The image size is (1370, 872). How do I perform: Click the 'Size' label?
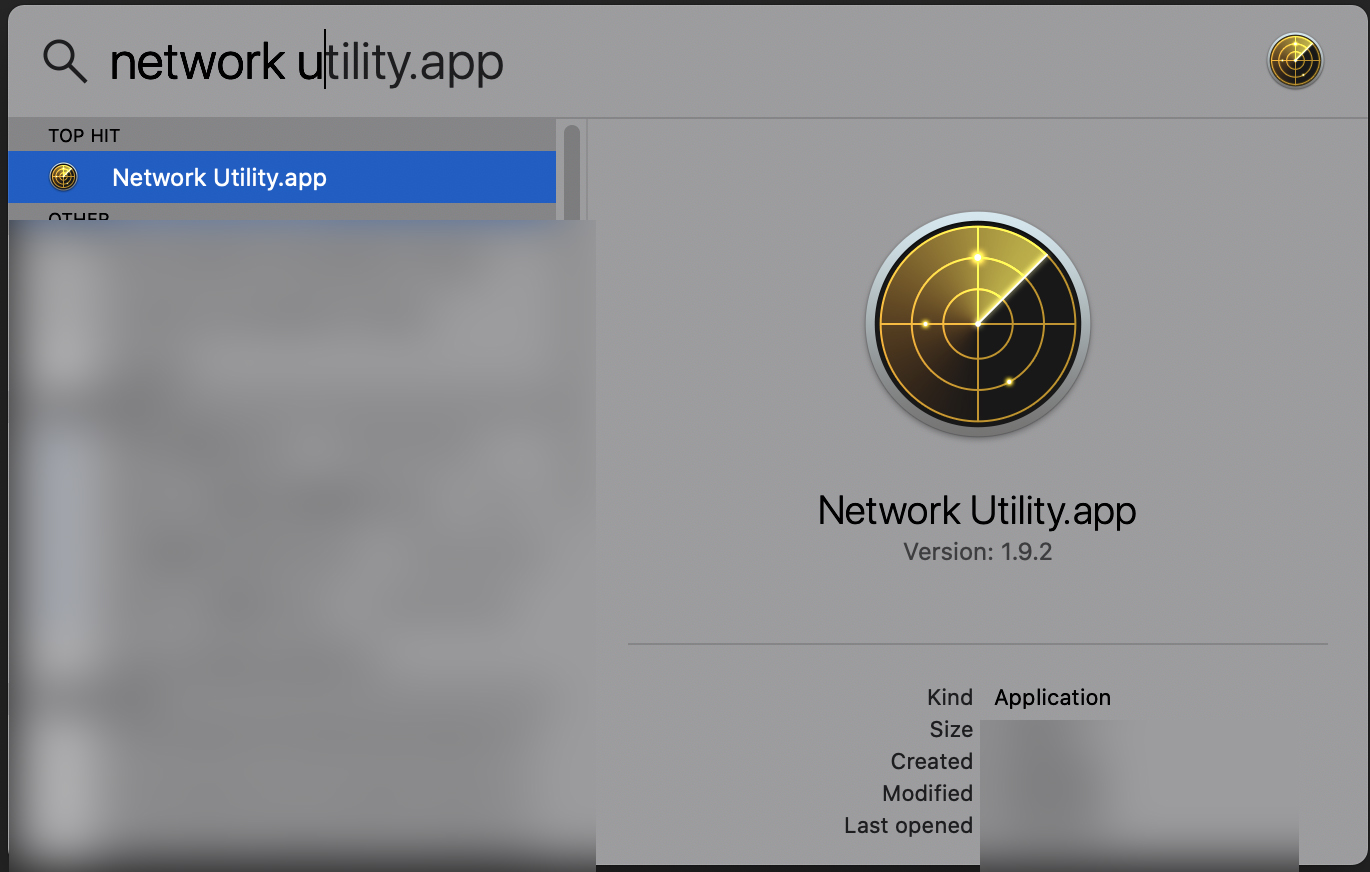(951, 729)
